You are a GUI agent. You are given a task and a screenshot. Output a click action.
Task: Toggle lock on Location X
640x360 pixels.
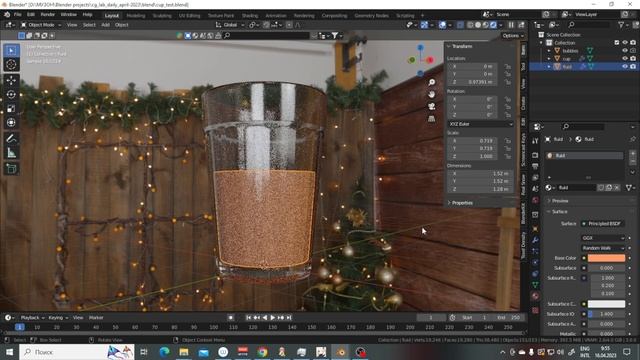click(507, 67)
